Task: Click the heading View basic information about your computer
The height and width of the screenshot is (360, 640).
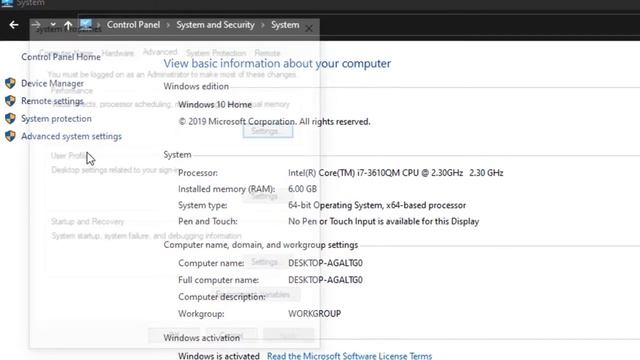Action: click(x=277, y=63)
